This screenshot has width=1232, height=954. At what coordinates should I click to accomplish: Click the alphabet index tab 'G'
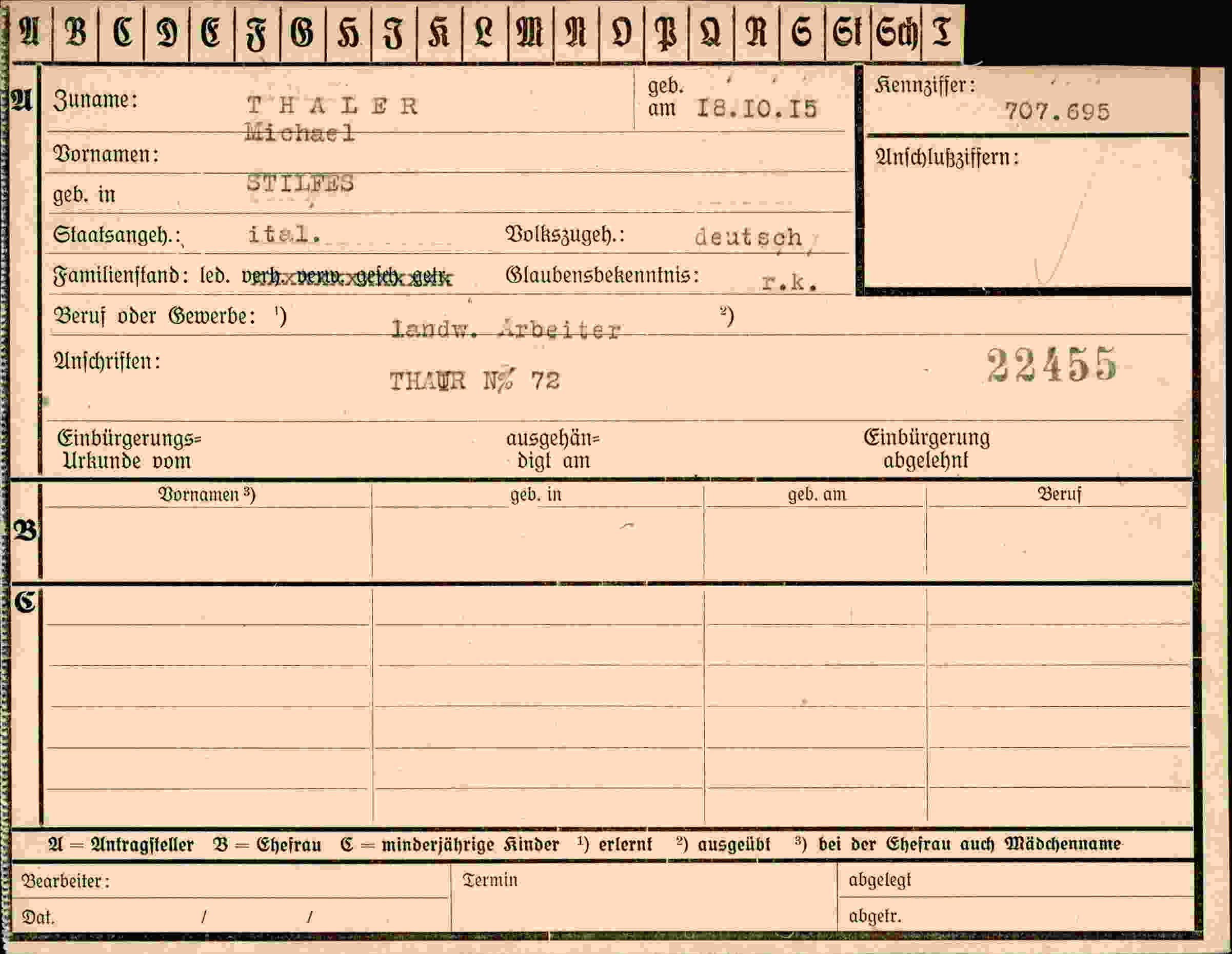click(x=303, y=33)
